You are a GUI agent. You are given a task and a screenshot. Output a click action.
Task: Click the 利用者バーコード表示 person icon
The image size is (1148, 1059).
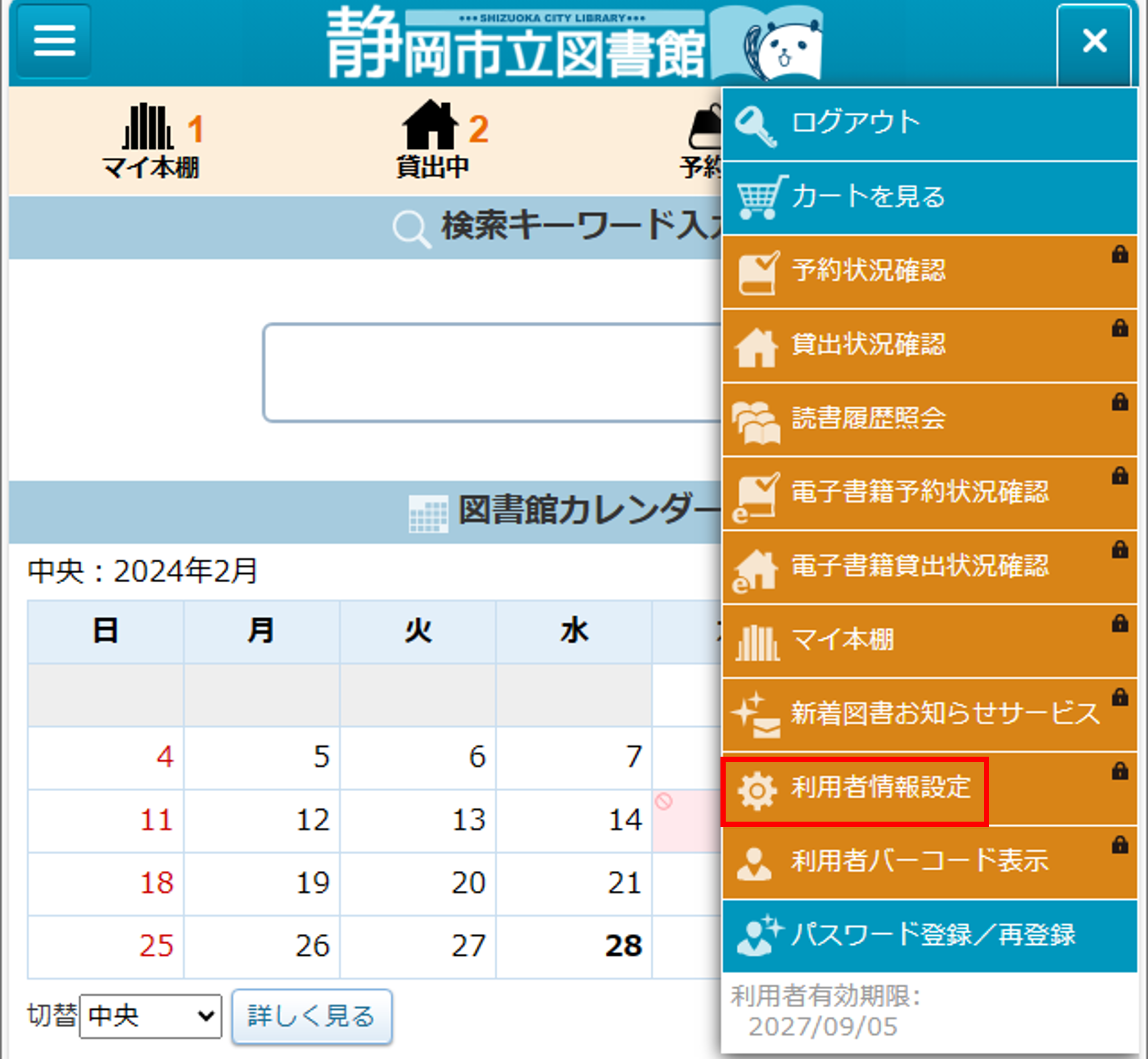pos(755,863)
